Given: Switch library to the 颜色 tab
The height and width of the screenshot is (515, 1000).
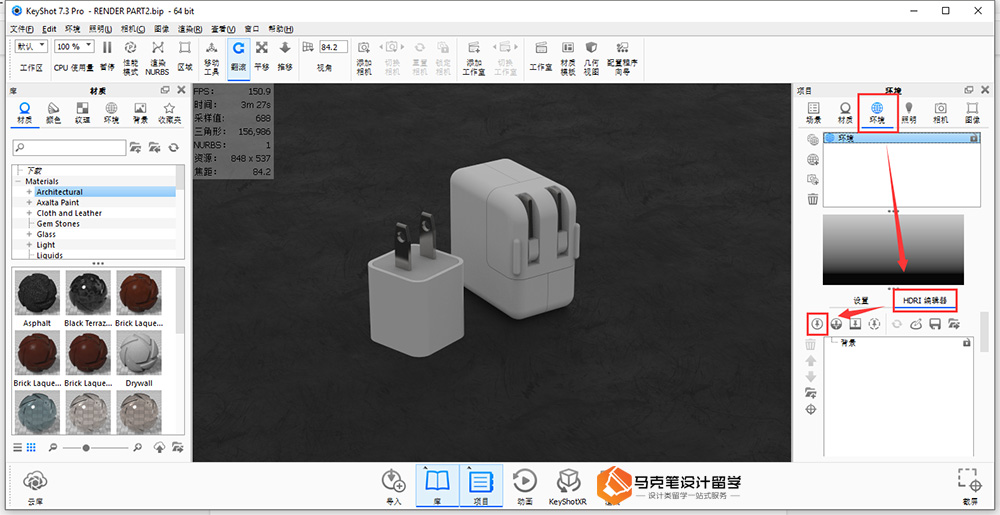Looking at the screenshot, I should 54,113.
